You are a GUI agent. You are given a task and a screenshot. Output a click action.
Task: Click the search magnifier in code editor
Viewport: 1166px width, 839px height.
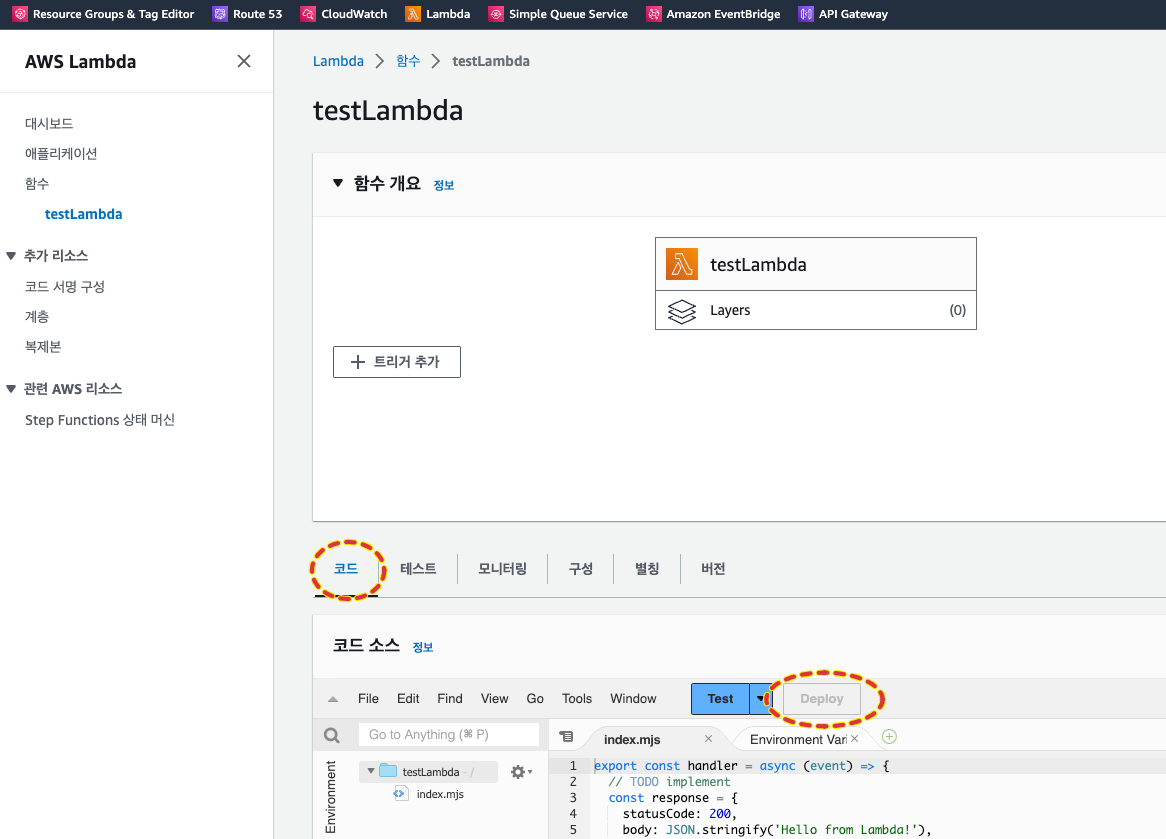coord(332,736)
